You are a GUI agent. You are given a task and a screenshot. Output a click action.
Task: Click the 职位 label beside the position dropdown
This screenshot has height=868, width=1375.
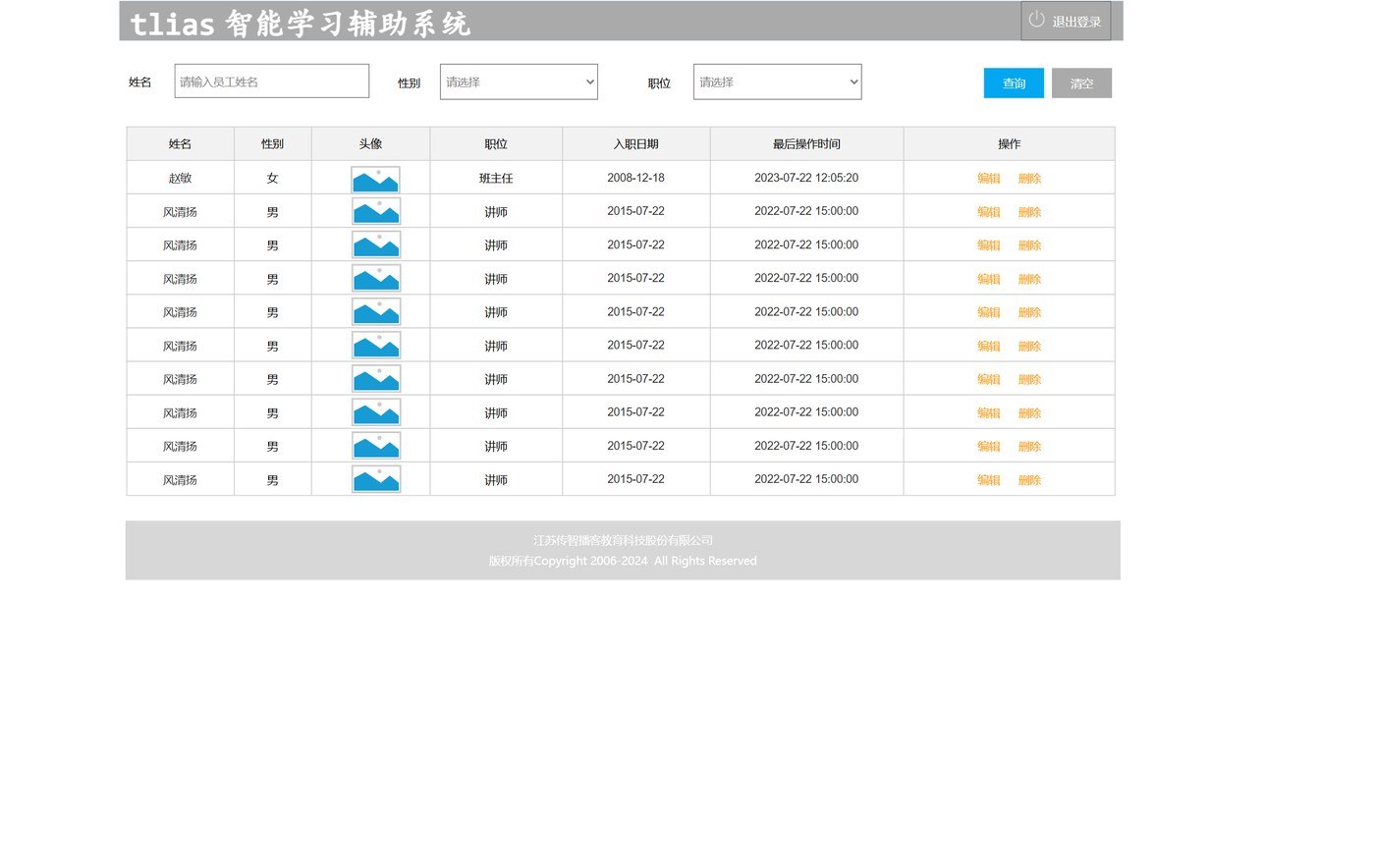659,82
